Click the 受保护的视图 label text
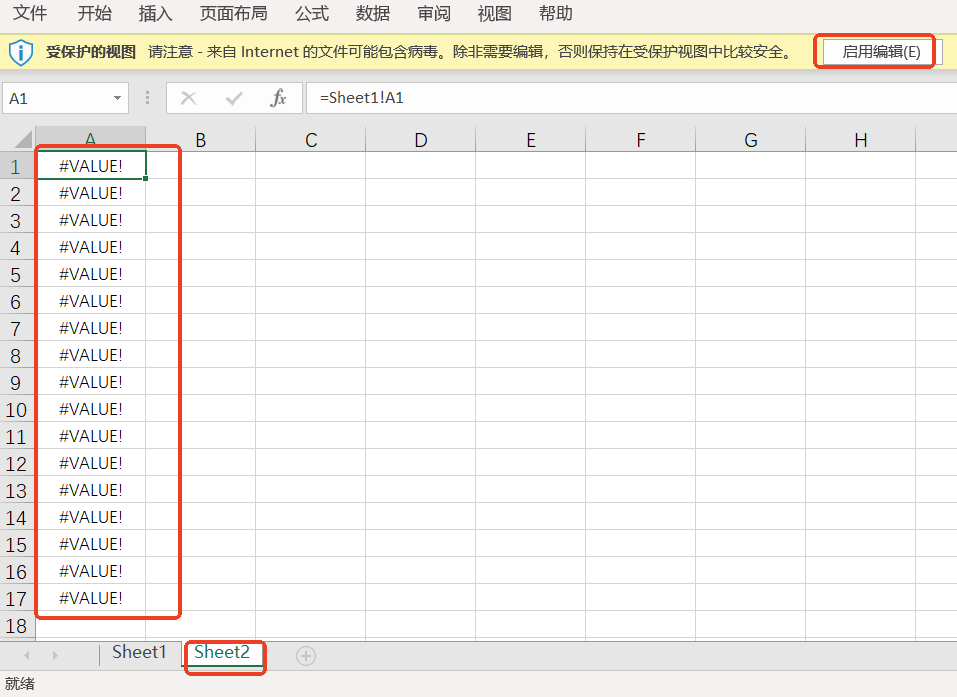Screen dimensions: 957x697 [91, 52]
